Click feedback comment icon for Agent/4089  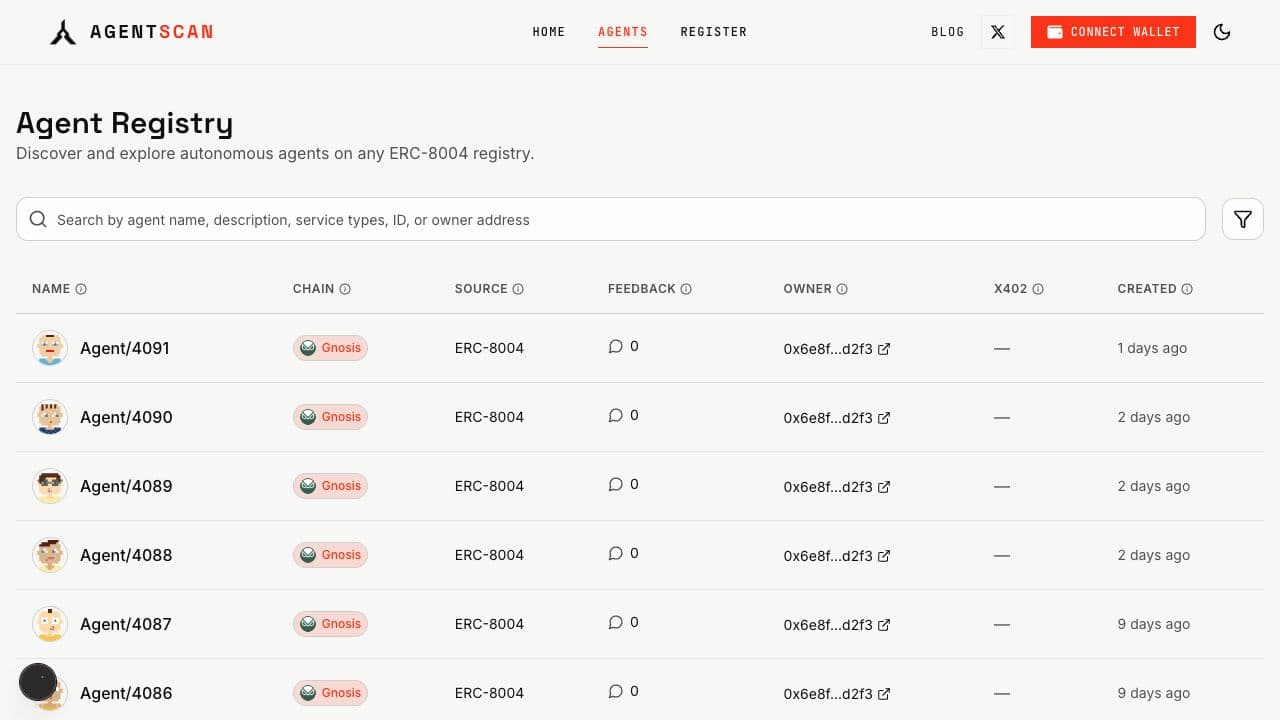[x=615, y=484]
